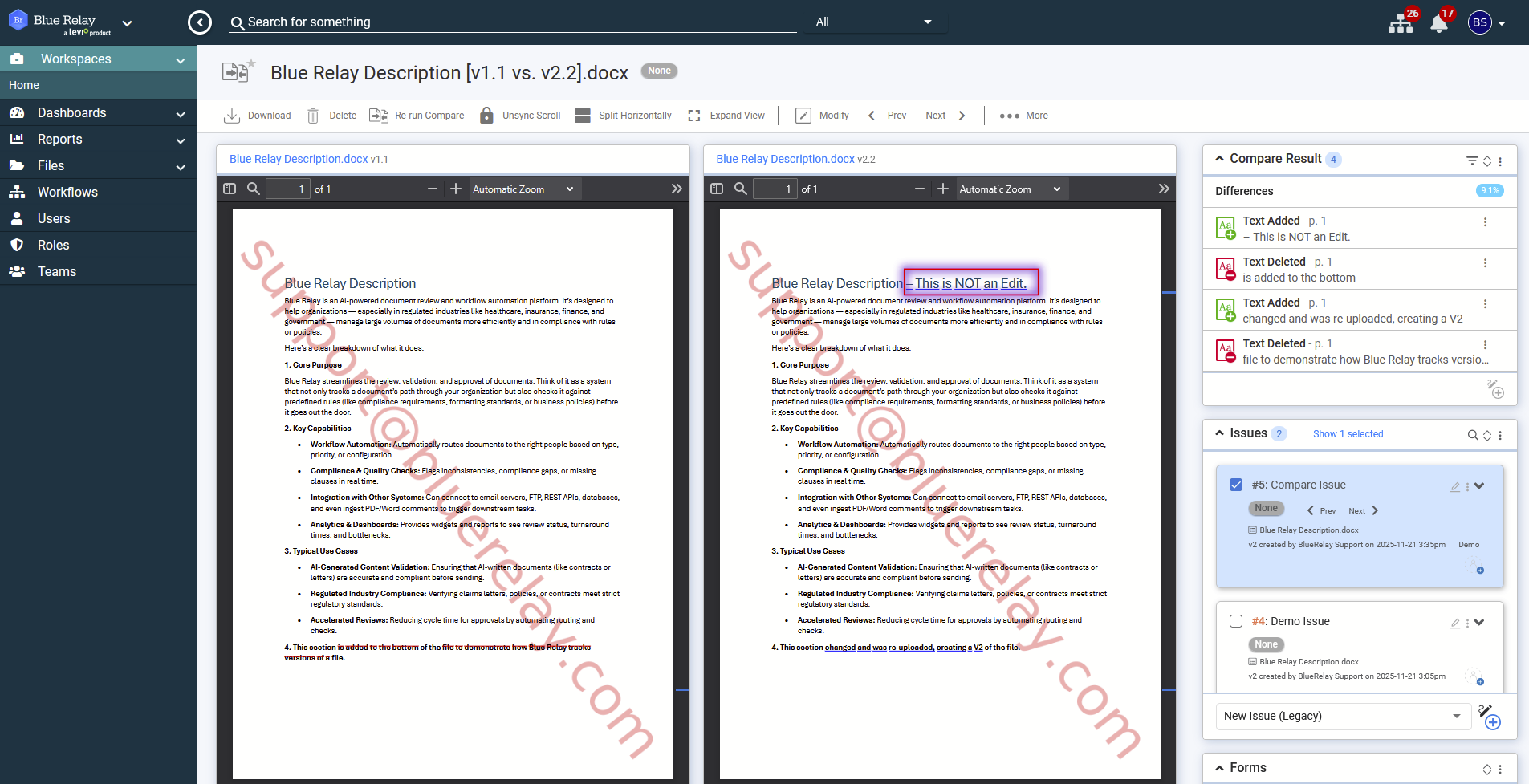Viewport: 1529px width, 784px height.
Task: Click Split Horizontally layout button
Action: 624,116
